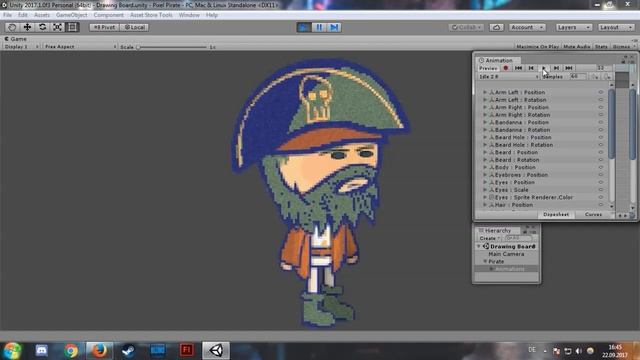Image resolution: width=640 pixels, height=360 pixels.
Task: Click the Eyebrows : Position key indicator
Action: click(601, 175)
